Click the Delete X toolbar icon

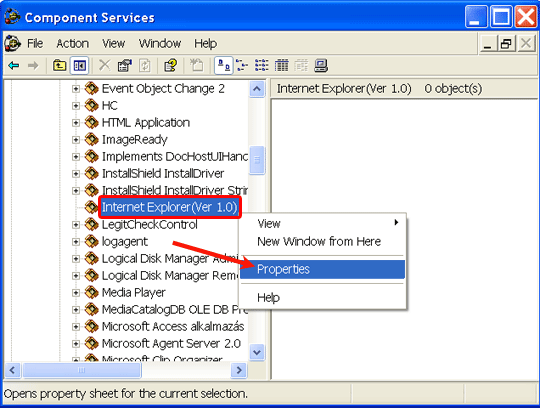[x=104, y=65]
